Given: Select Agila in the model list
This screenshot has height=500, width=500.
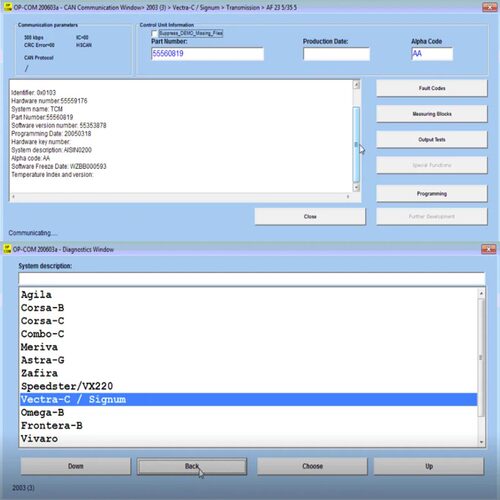Looking at the screenshot, I should tap(248, 295).
